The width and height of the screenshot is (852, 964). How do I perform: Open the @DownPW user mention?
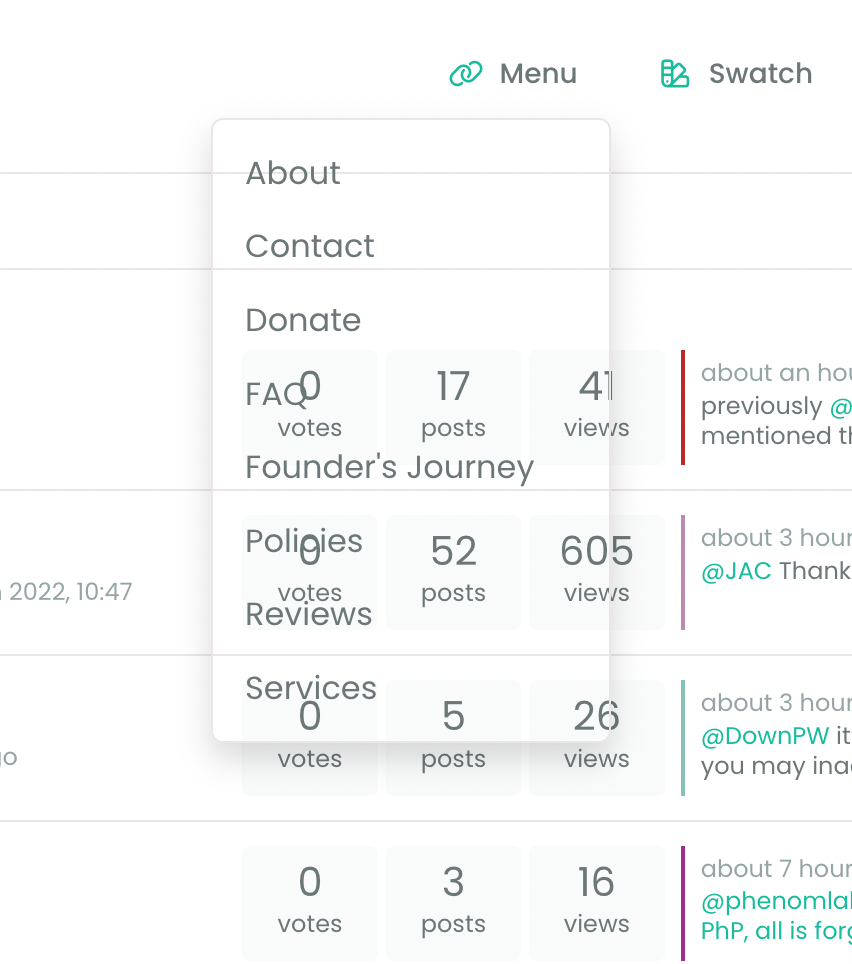[765, 736]
